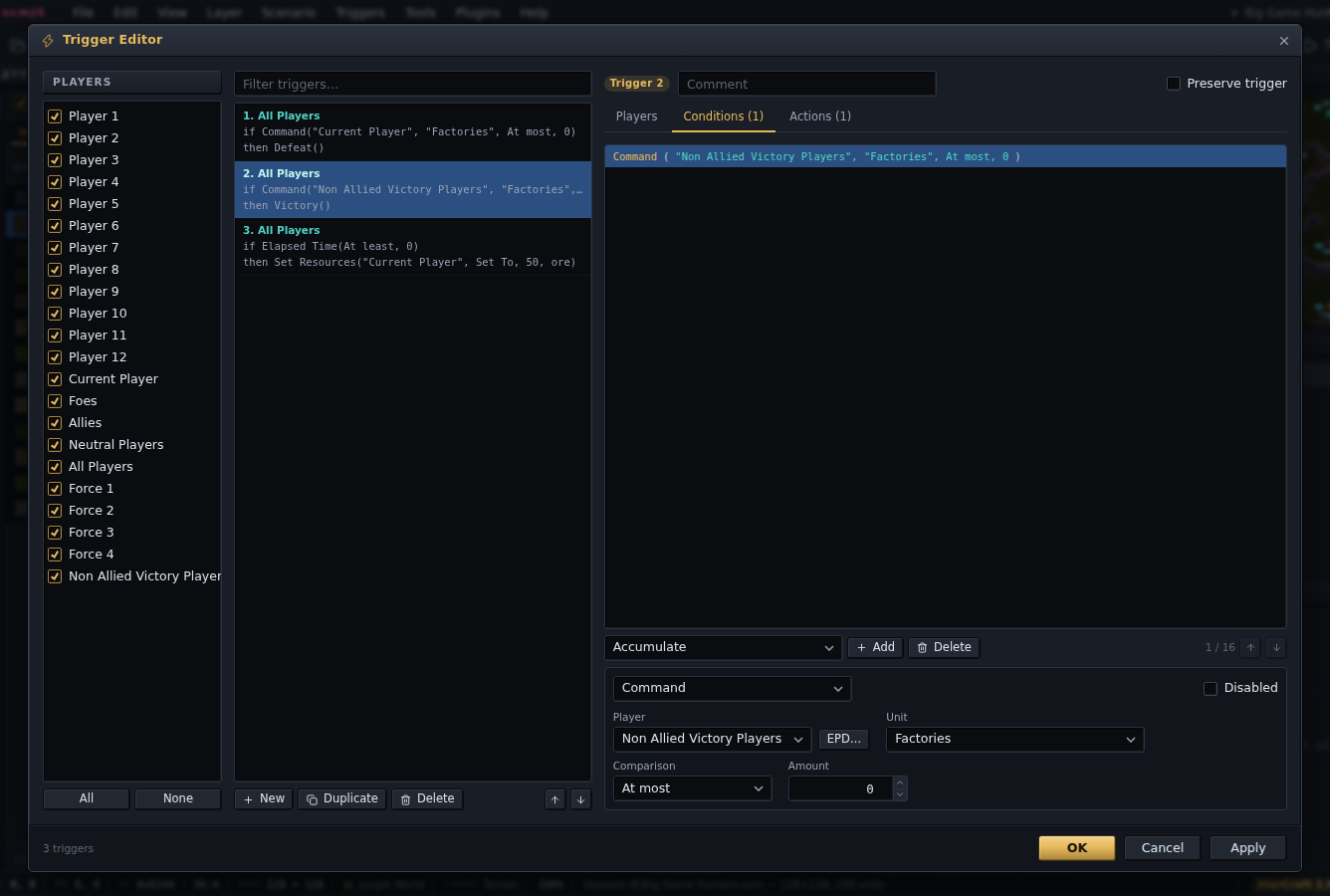Screen dimensions: 1330x896
Task: Click Add to add a condition
Action: 876,647
